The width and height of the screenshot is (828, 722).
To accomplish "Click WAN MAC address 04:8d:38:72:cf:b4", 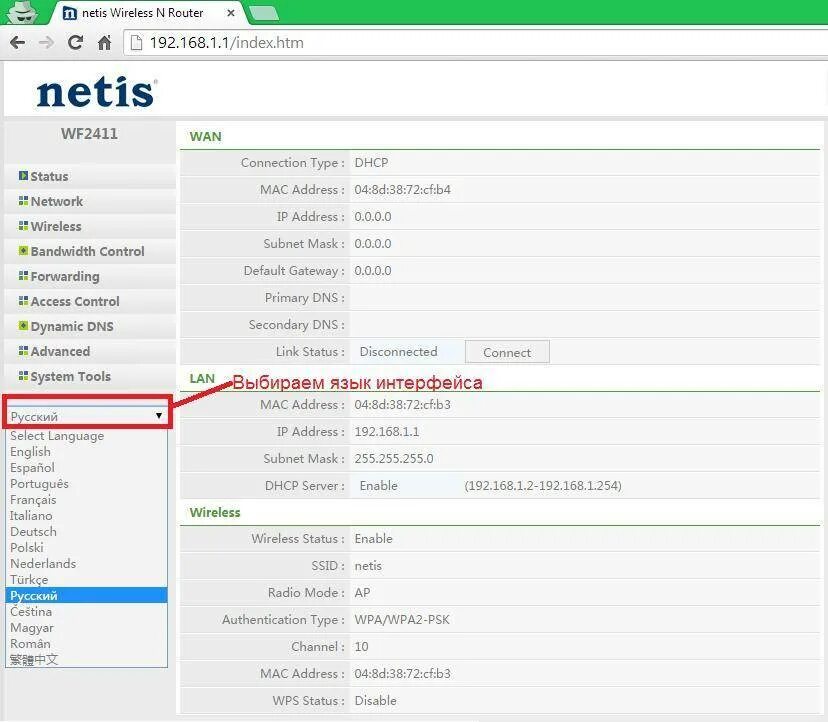I will 402,190.
